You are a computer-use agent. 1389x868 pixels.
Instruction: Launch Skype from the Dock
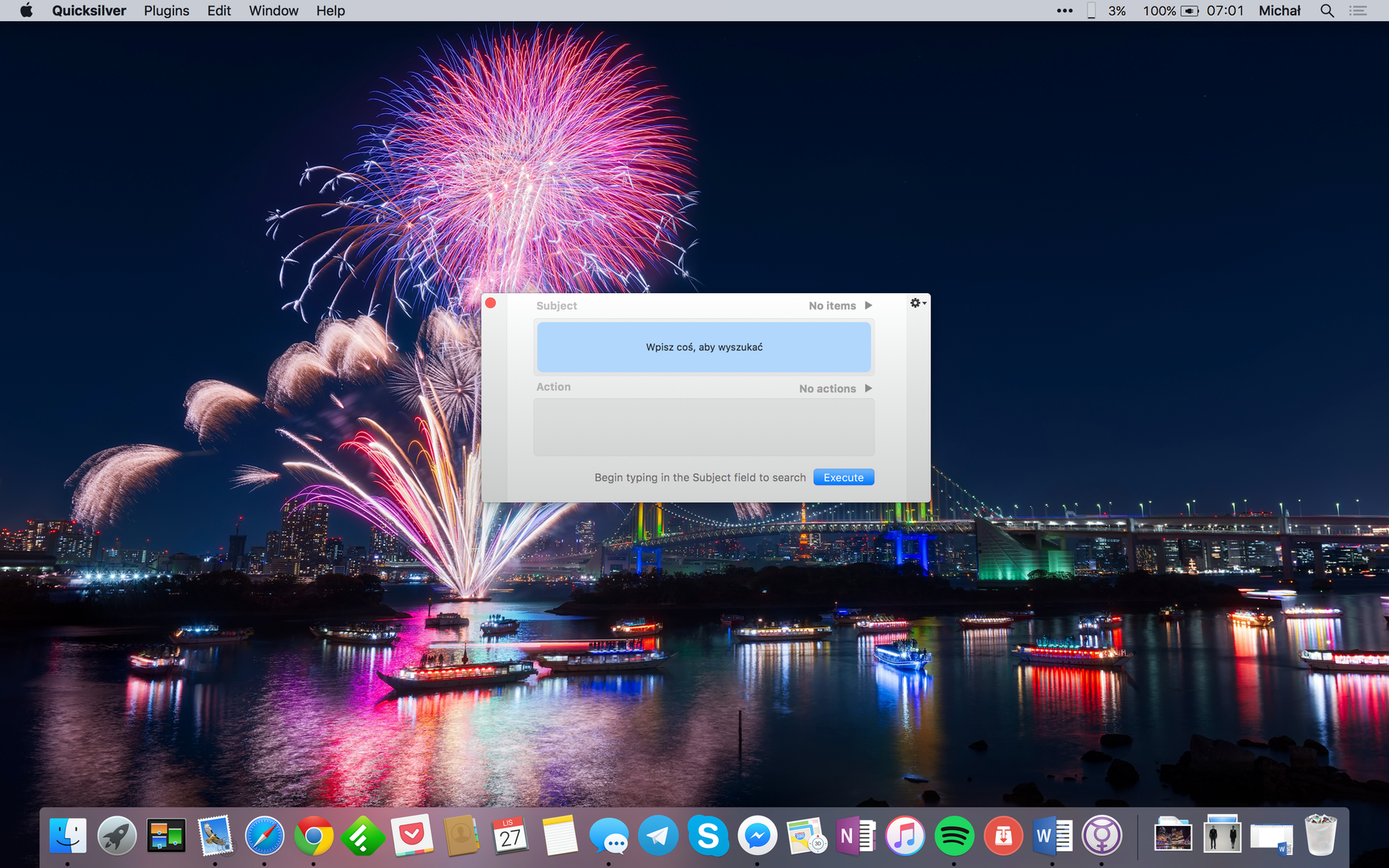(708, 836)
